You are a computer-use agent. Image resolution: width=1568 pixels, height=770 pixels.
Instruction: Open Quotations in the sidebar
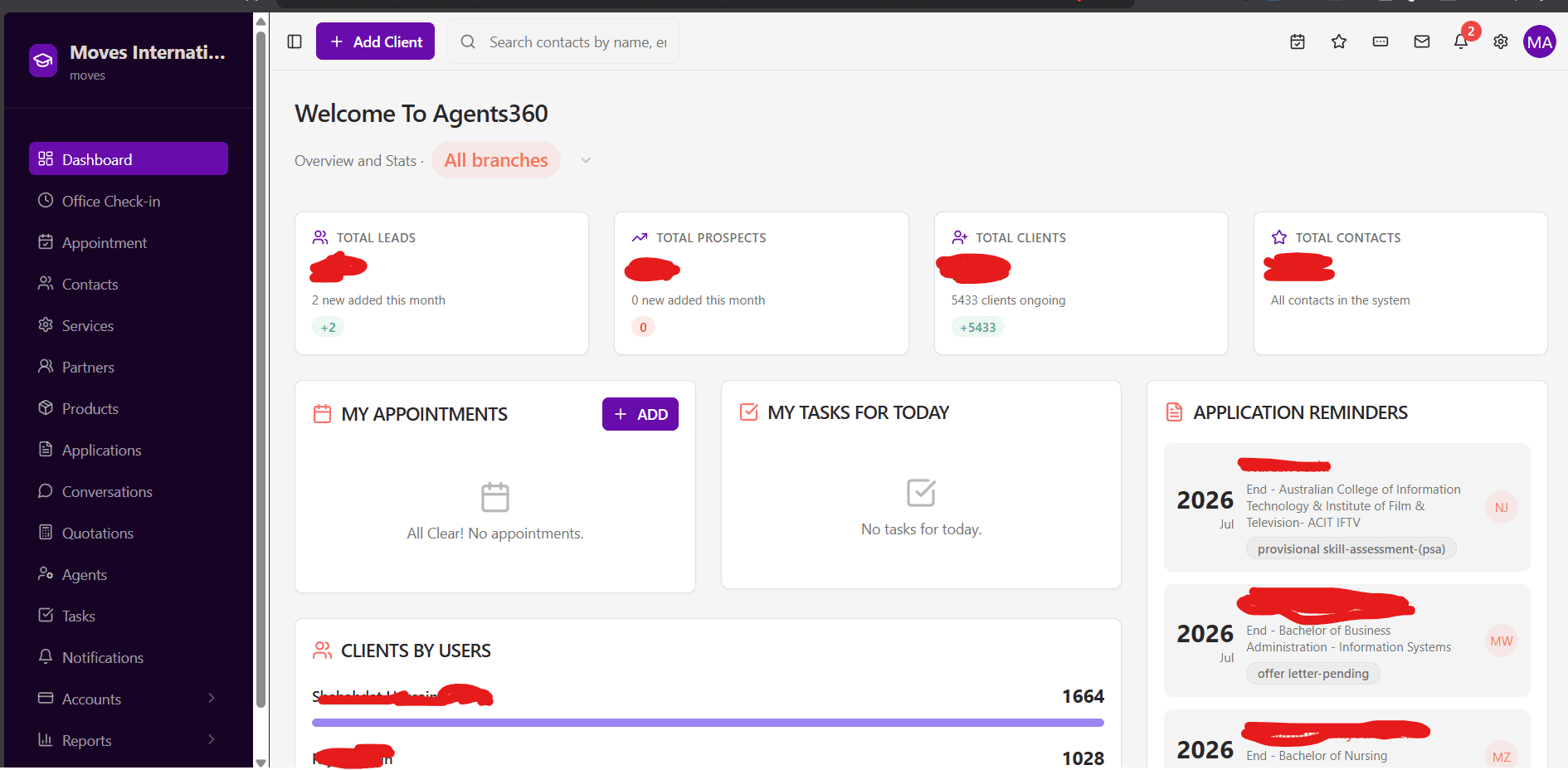point(129,533)
